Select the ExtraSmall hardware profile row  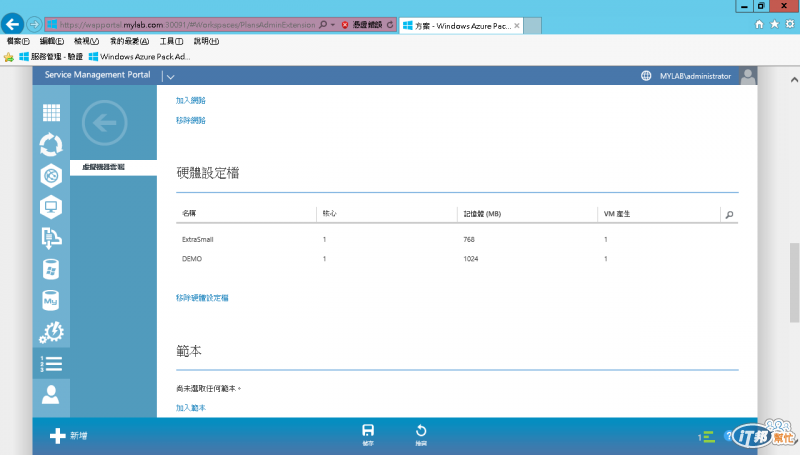point(457,239)
